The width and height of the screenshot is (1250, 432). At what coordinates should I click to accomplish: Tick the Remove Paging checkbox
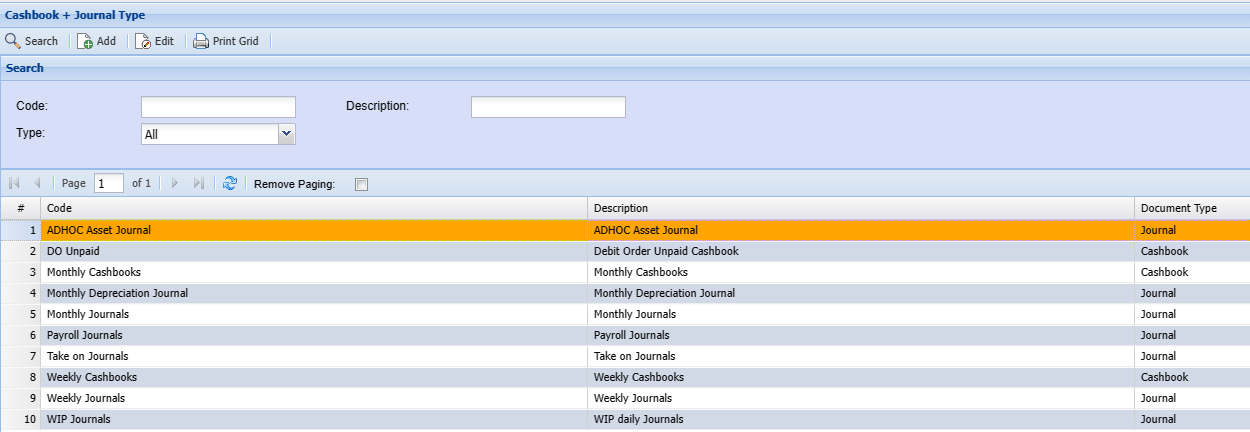(362, 184)
